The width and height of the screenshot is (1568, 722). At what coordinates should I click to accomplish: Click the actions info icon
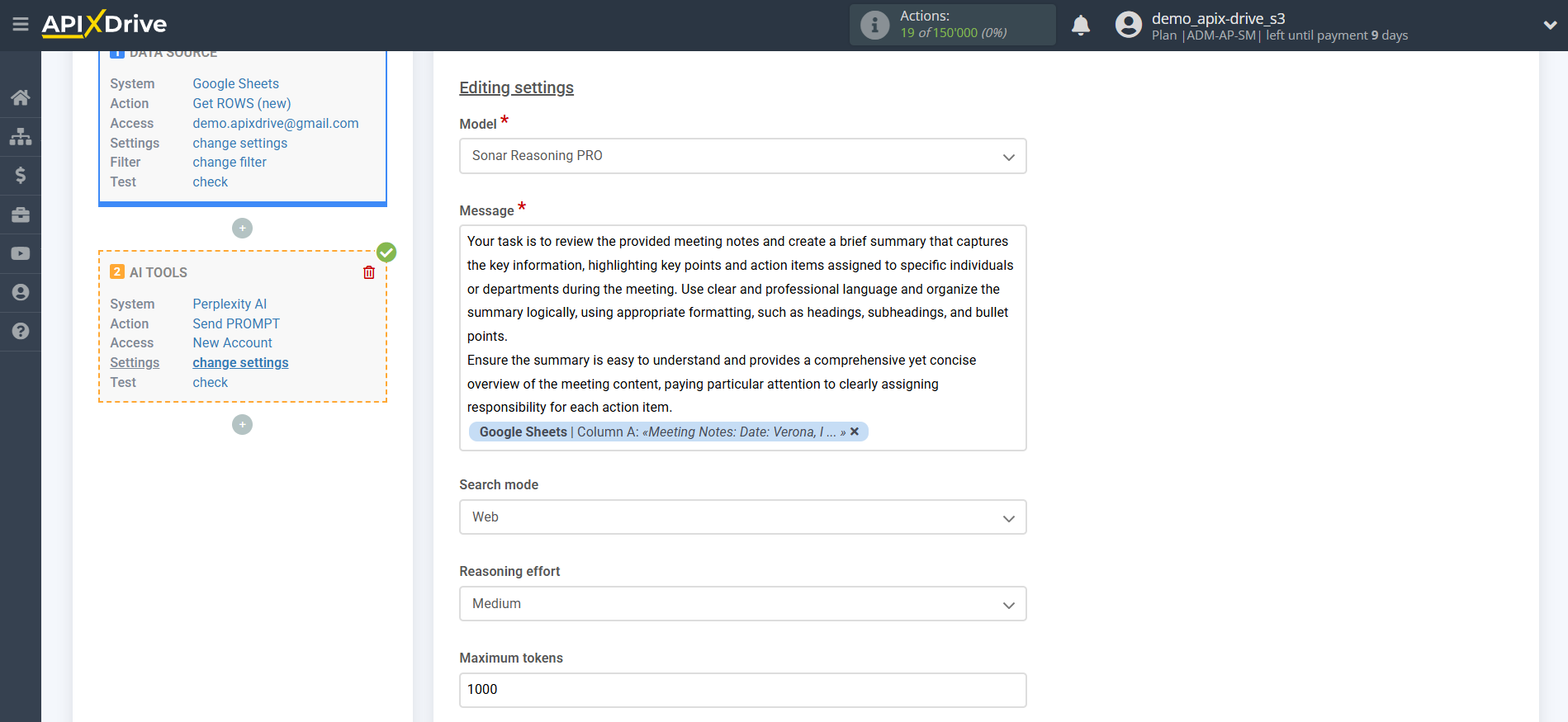[874, 25]
